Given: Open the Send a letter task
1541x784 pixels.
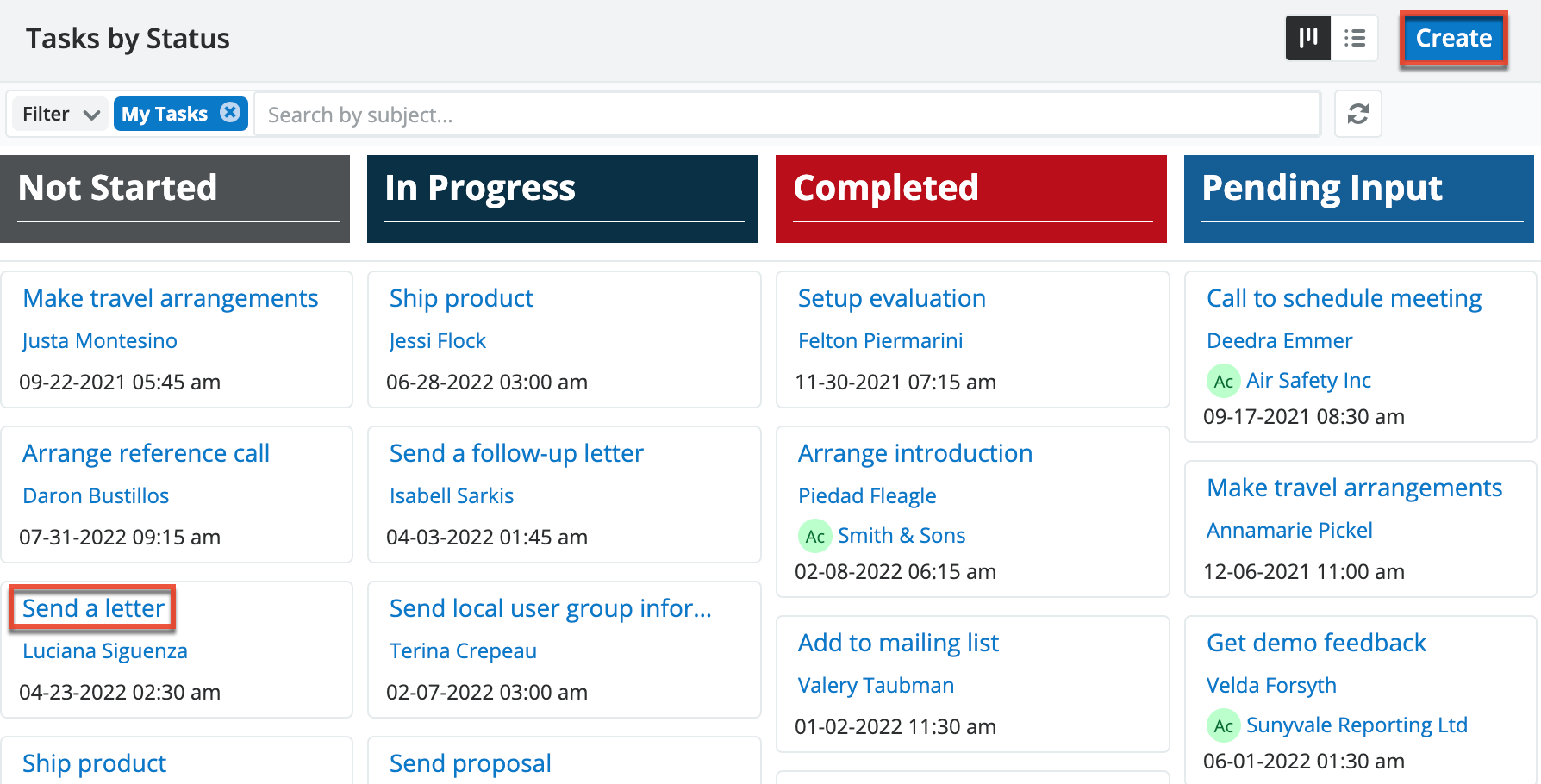Looking at the screenshot, I should 93,608.
